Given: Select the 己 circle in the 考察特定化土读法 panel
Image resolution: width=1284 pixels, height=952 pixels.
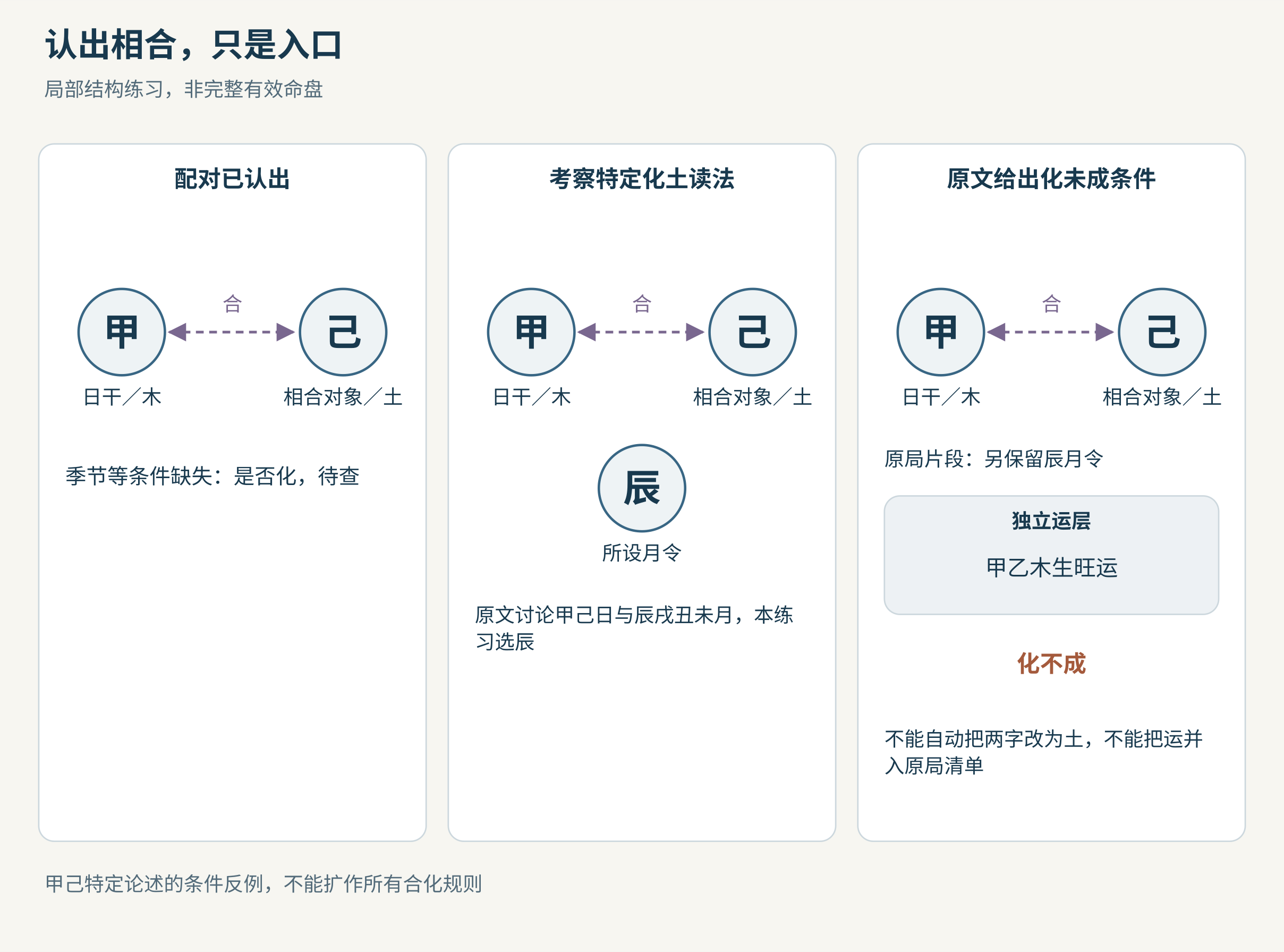Looking at the screenshot, I should (x=753, y=332).
